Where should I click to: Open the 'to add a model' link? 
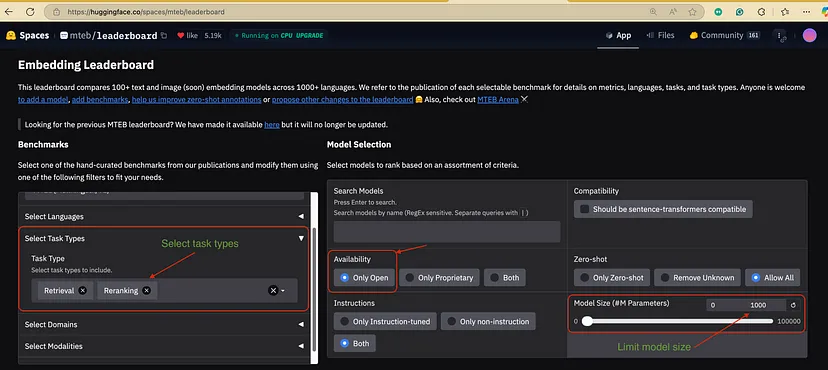click(x=43, y=99)
